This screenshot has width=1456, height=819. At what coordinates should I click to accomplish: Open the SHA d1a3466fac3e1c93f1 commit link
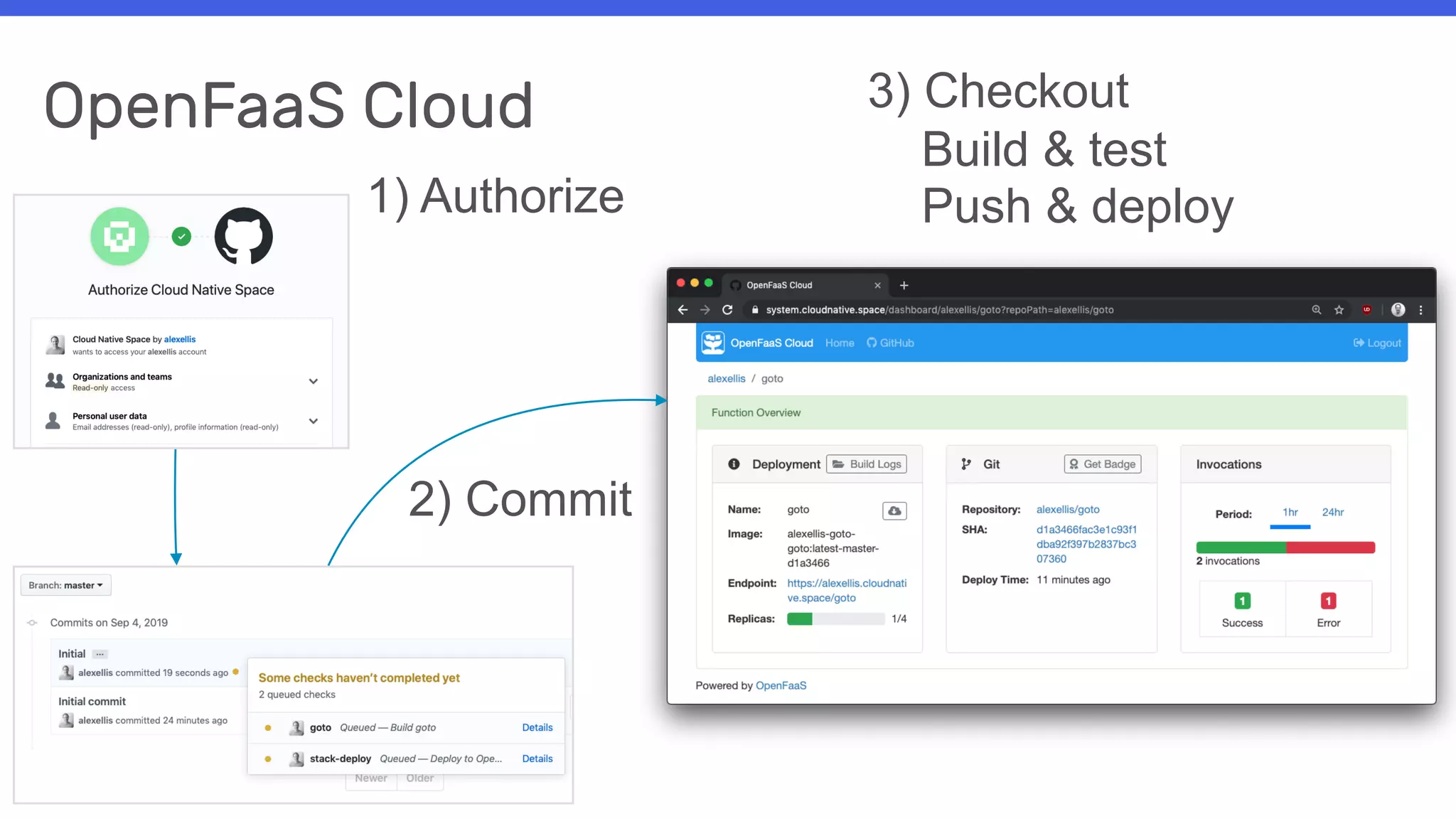coord(1086,544)
